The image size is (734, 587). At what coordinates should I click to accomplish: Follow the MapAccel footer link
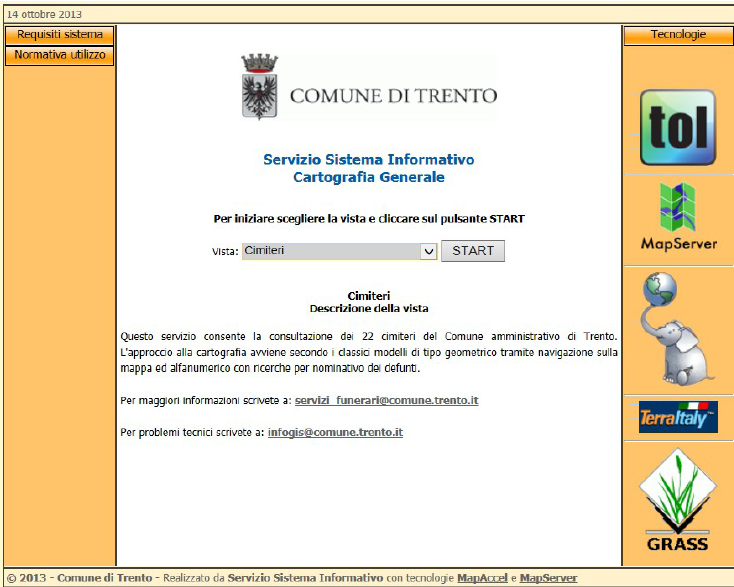click(x=482, y=578)
